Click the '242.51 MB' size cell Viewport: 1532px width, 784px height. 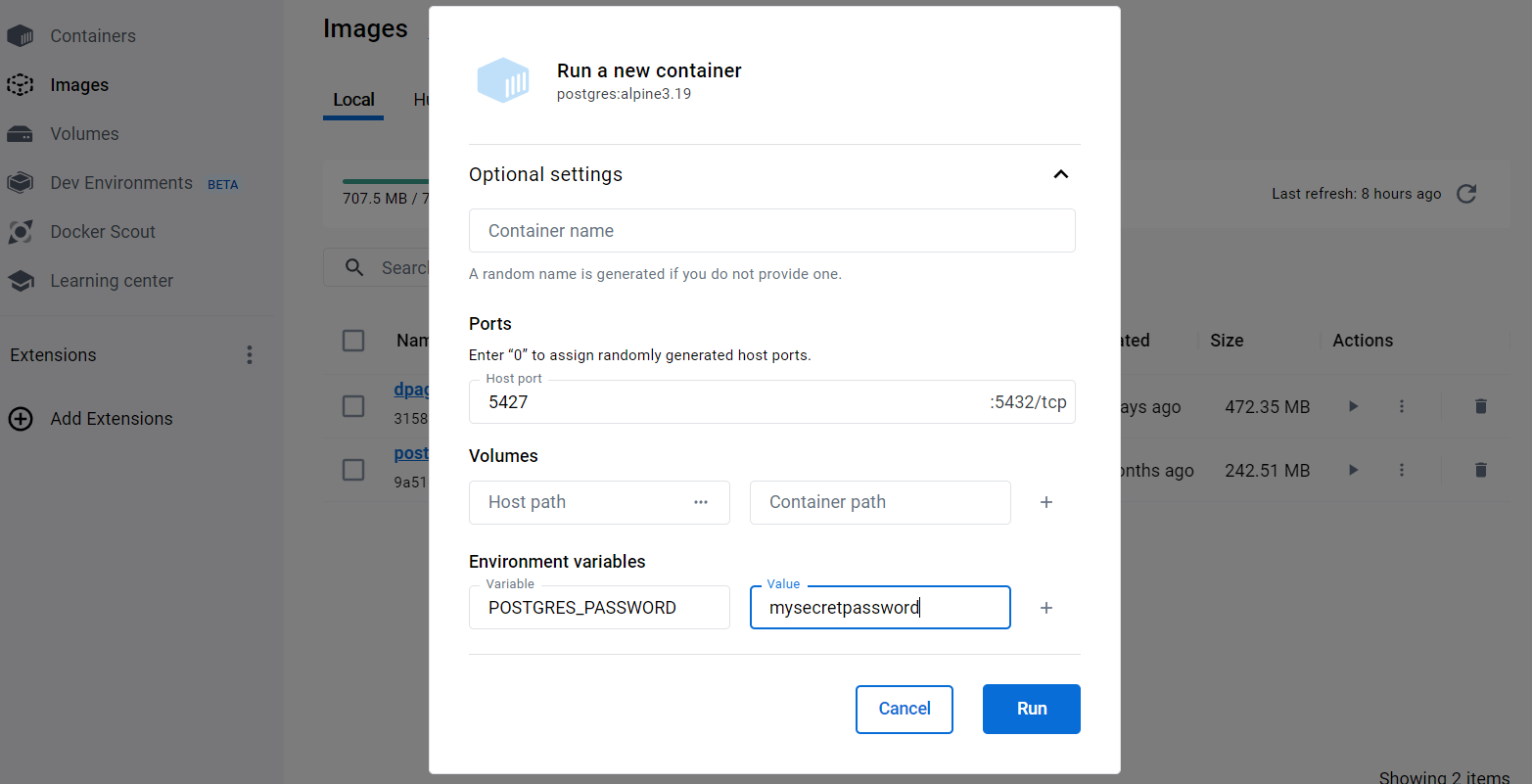pyautogui.click(x=1267, y=470)
